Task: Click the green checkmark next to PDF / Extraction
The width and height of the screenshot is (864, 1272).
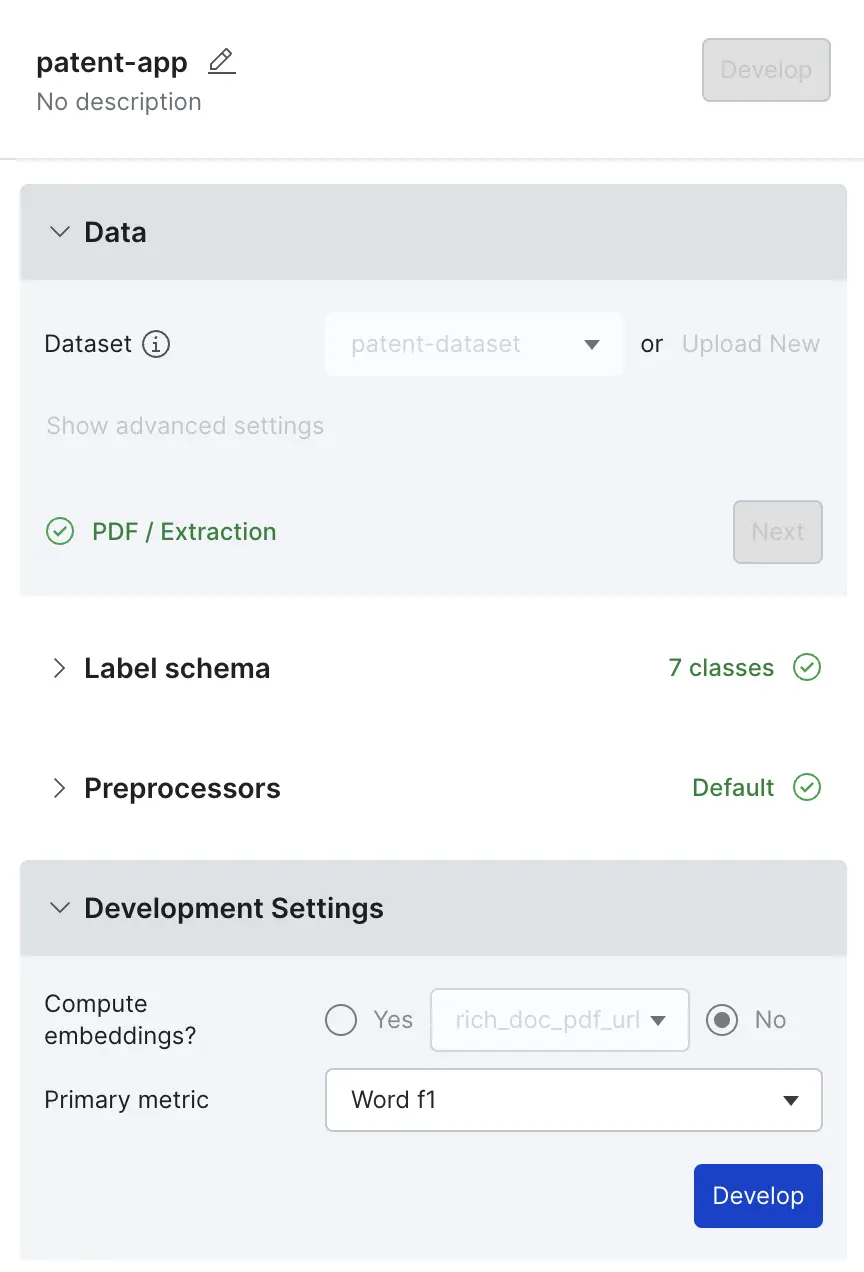Action: (60, 532)
